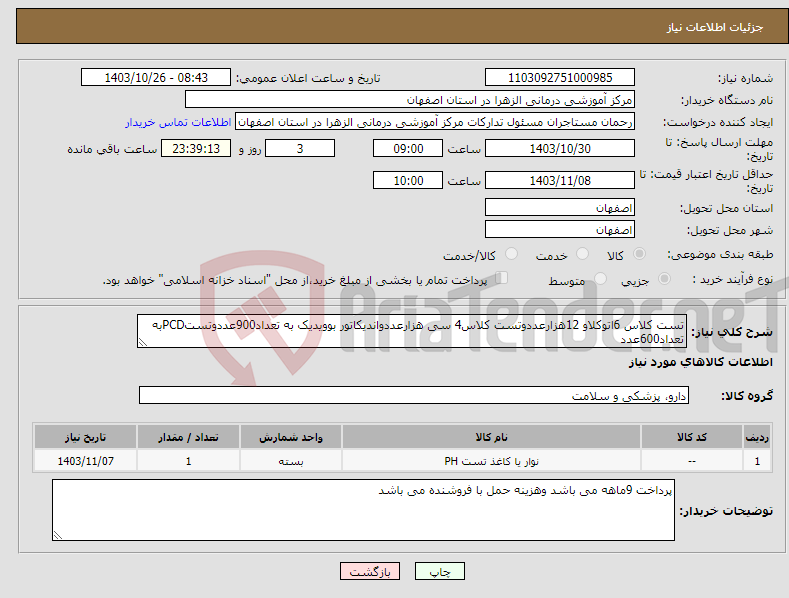The height and width of the screenshot is (598, 789).
Task: Click the need date cell 1403/11/07
Action: coord(86,461)
